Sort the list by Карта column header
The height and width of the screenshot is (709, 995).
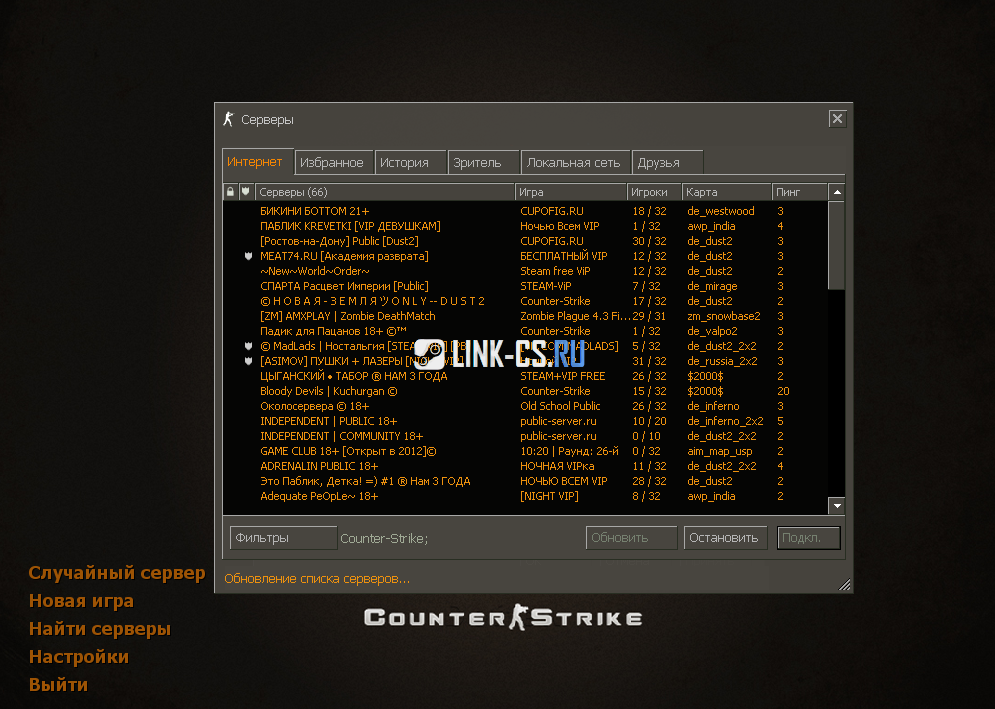pyautogui.click(x=726, y=191)
